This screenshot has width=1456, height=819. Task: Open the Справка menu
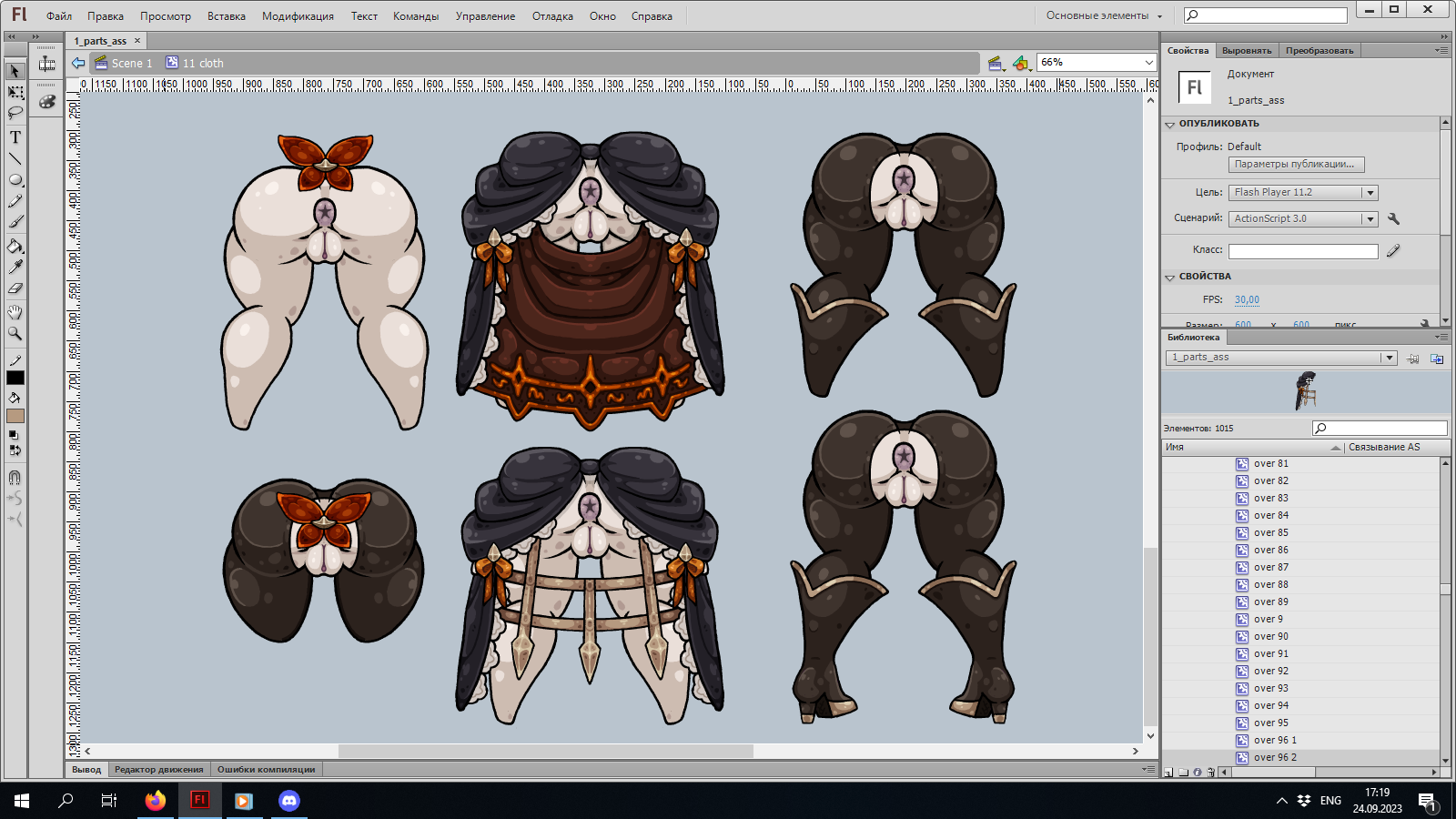click(x=652, y=16)
